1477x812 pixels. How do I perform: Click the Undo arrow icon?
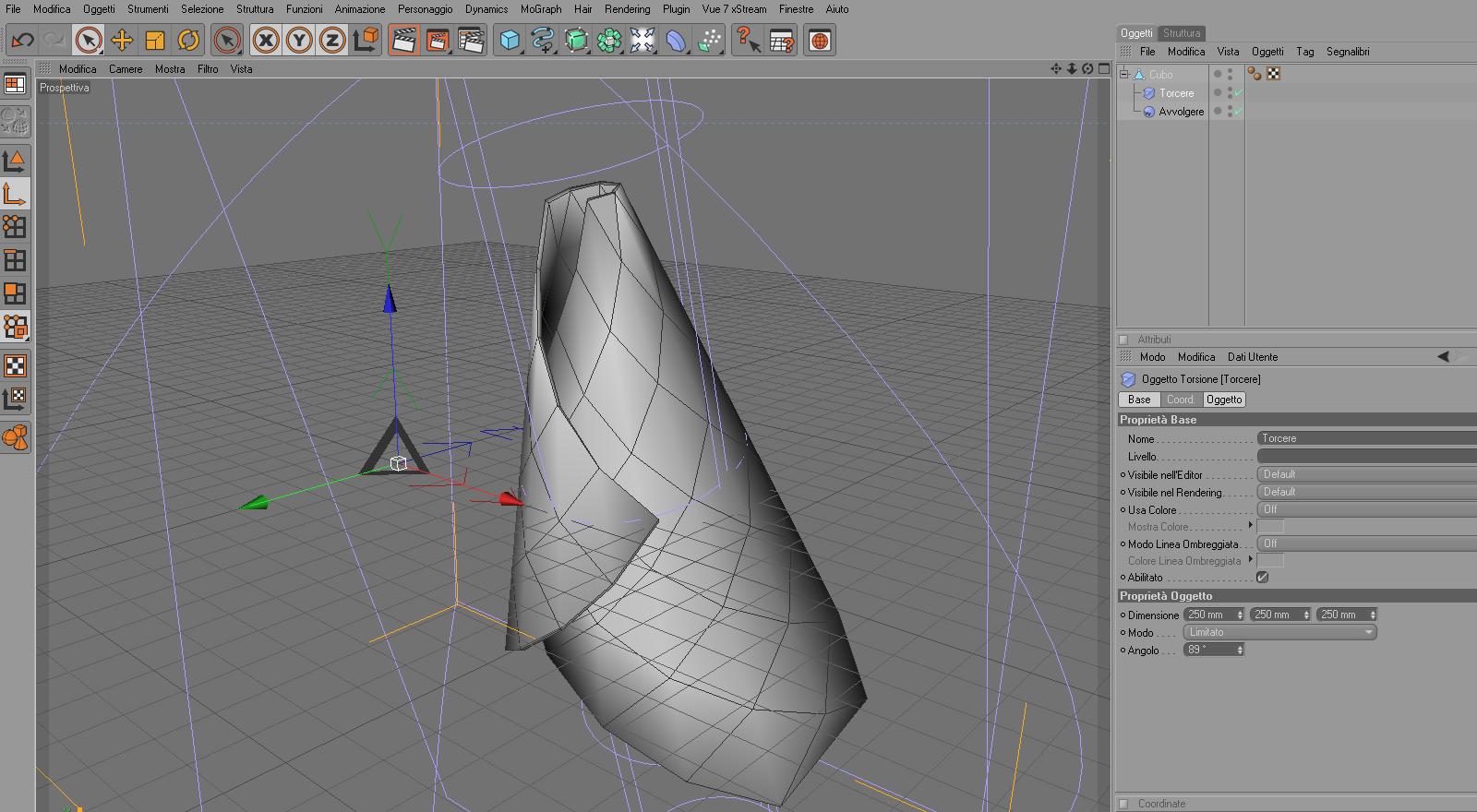22,41
